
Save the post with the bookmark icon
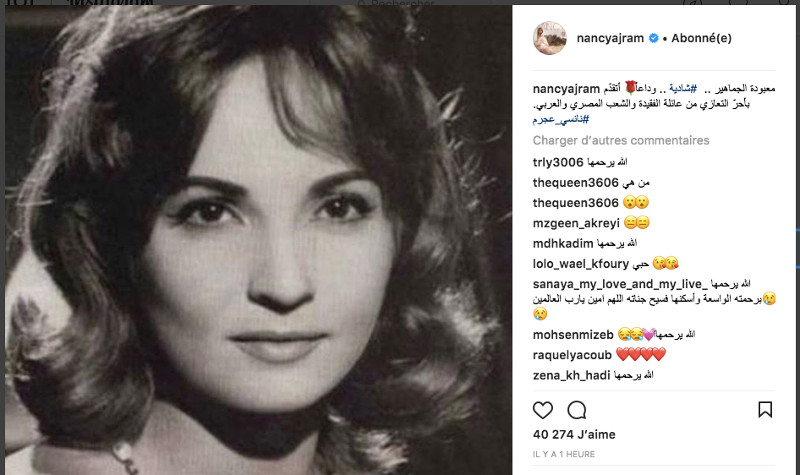pyautogui.click(x=765, y=410)
